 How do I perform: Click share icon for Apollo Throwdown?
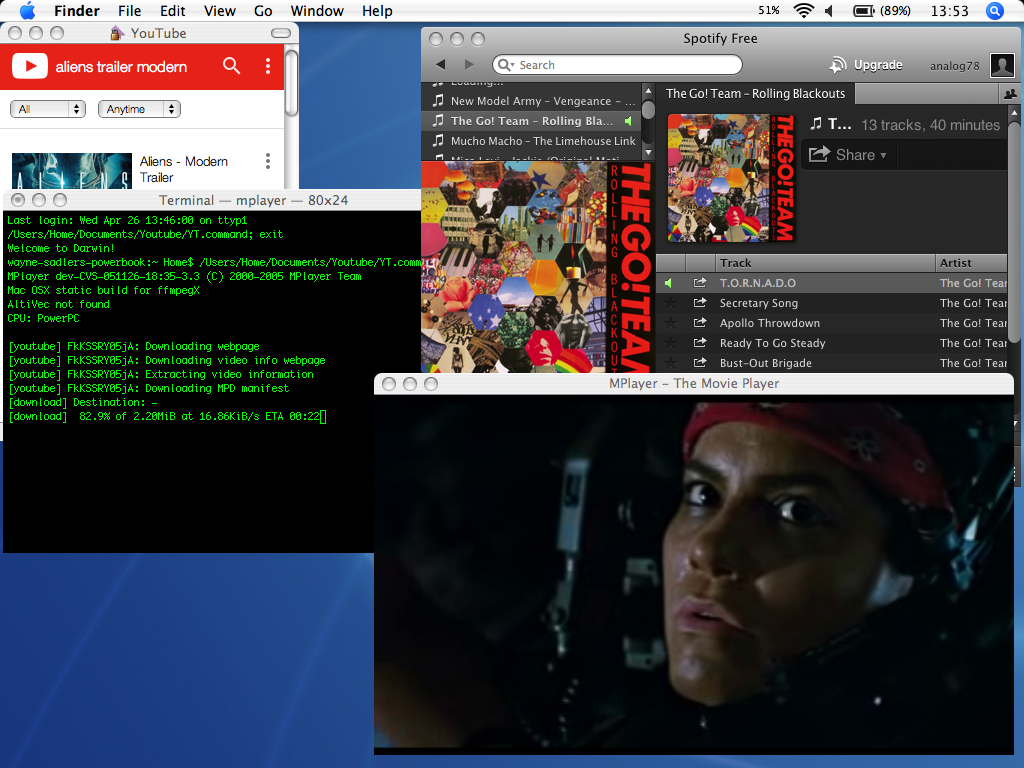(x=700, y=323)
